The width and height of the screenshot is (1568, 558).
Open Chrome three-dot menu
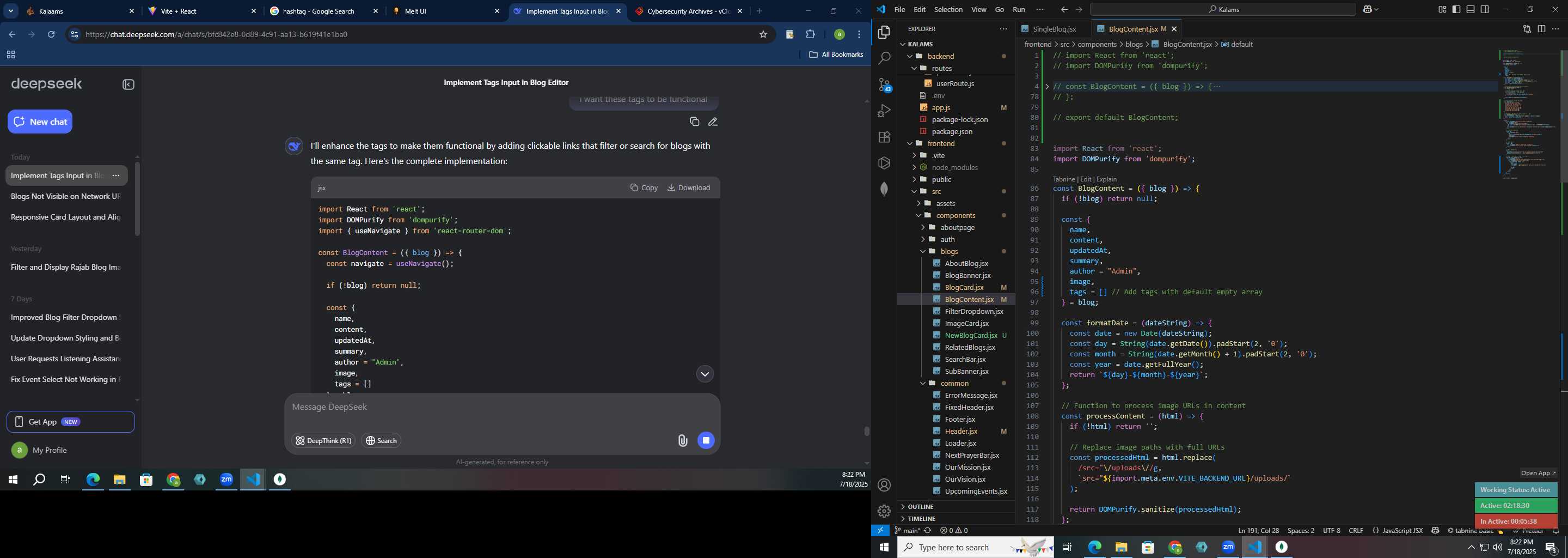(x=860, y=35)
